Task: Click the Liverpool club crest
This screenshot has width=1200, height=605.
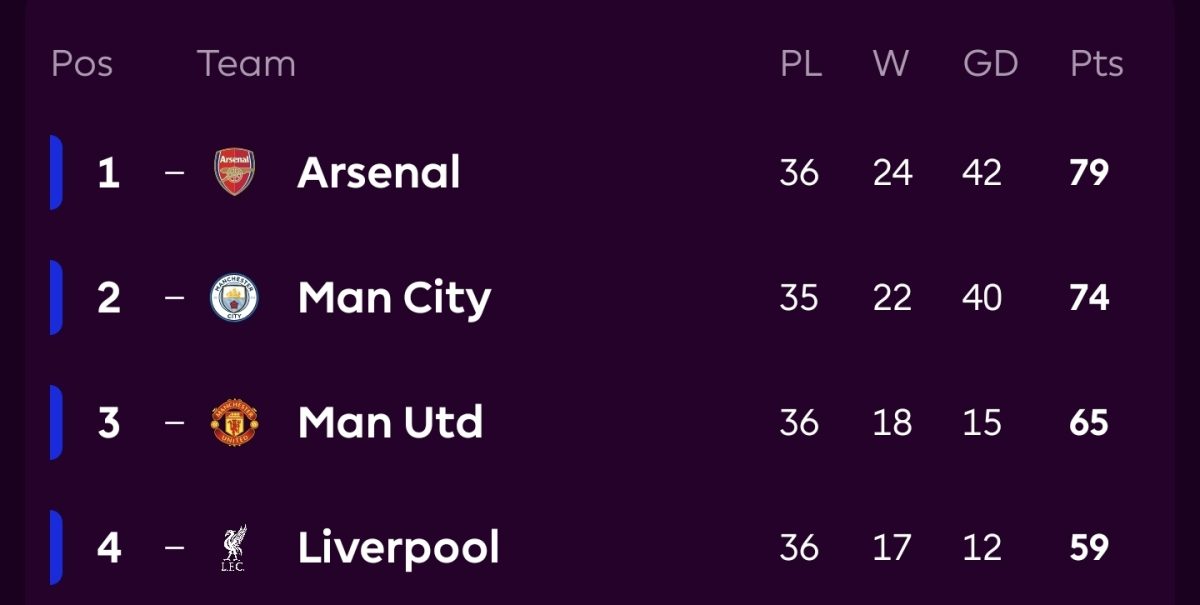Action: pyautogui.click(x=235, y=548)
